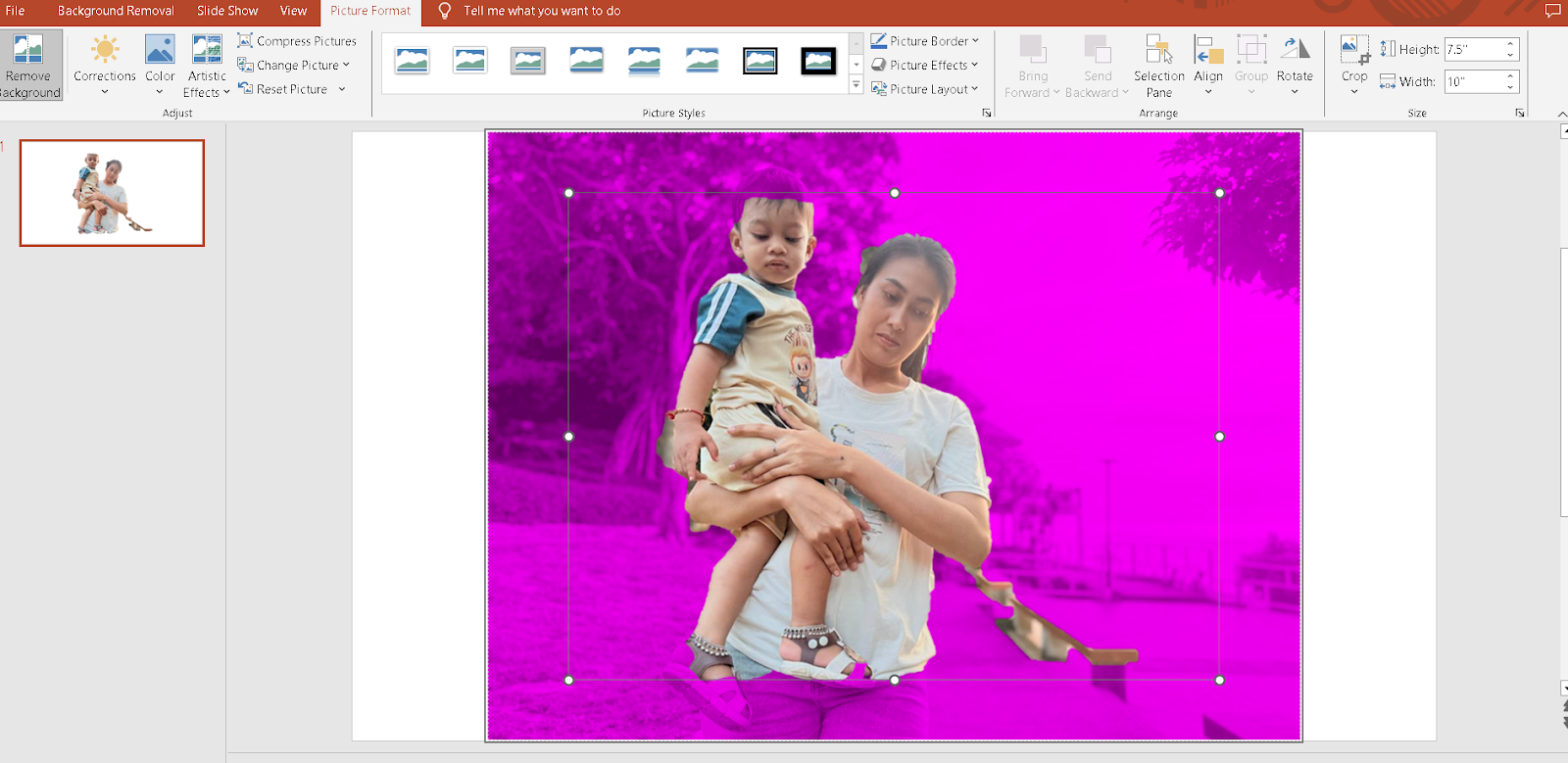Click Compress Pictures
The height and width of the screenshot is (763, 1568).
click(297, 41)
